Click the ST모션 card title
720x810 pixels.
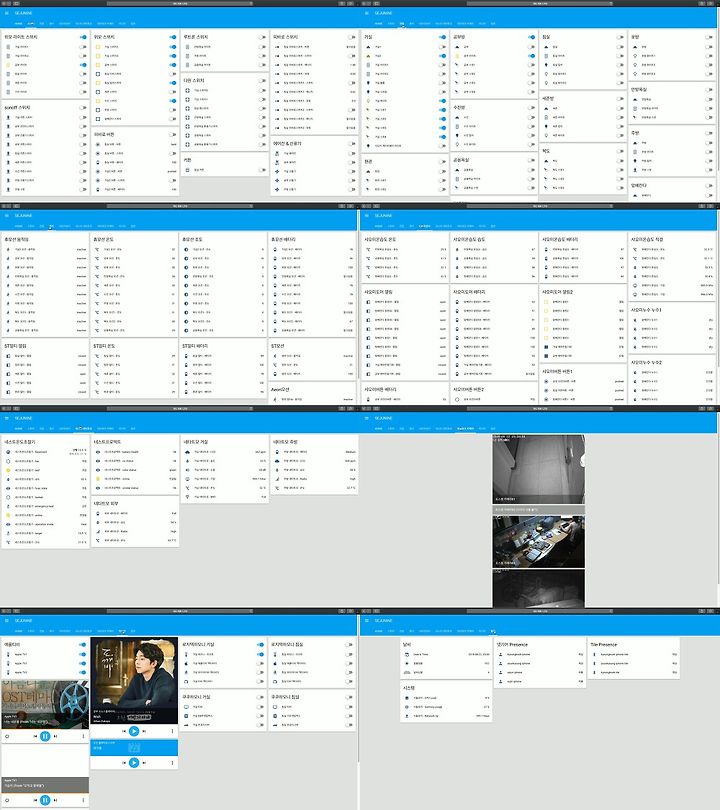(277, 346)
